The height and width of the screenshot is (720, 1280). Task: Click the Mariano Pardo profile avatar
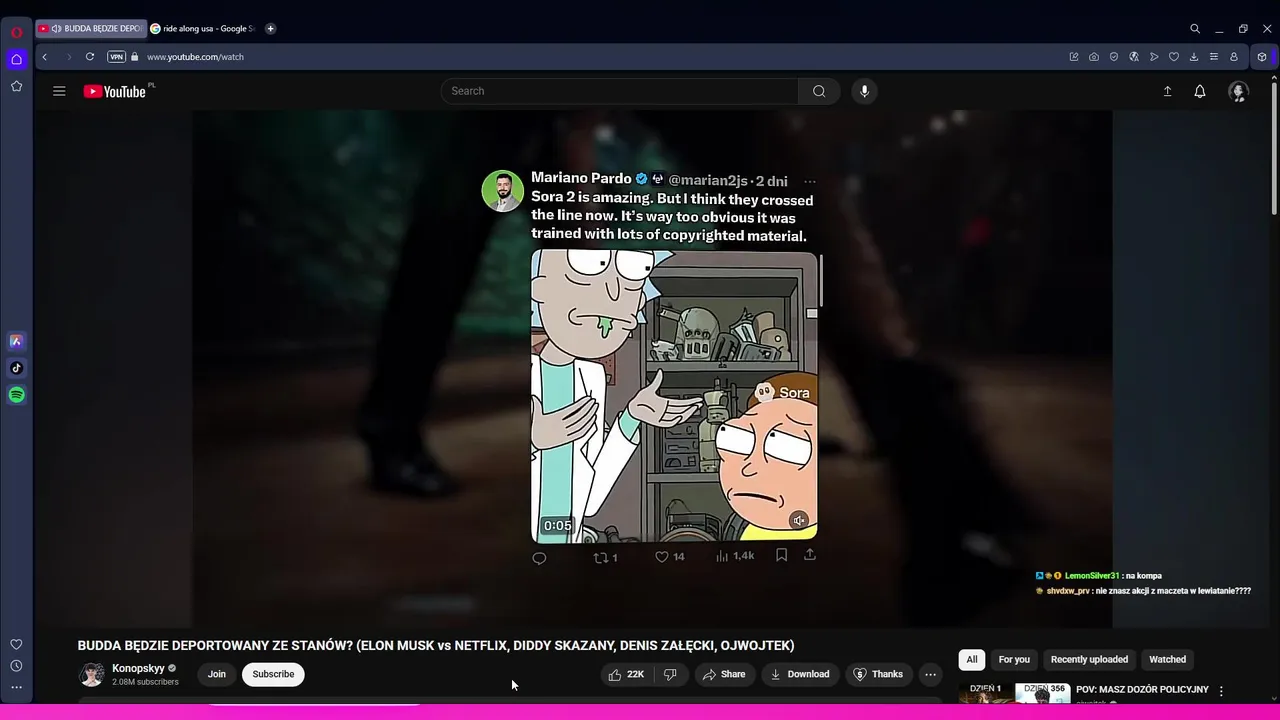click(x=503, y=191)
